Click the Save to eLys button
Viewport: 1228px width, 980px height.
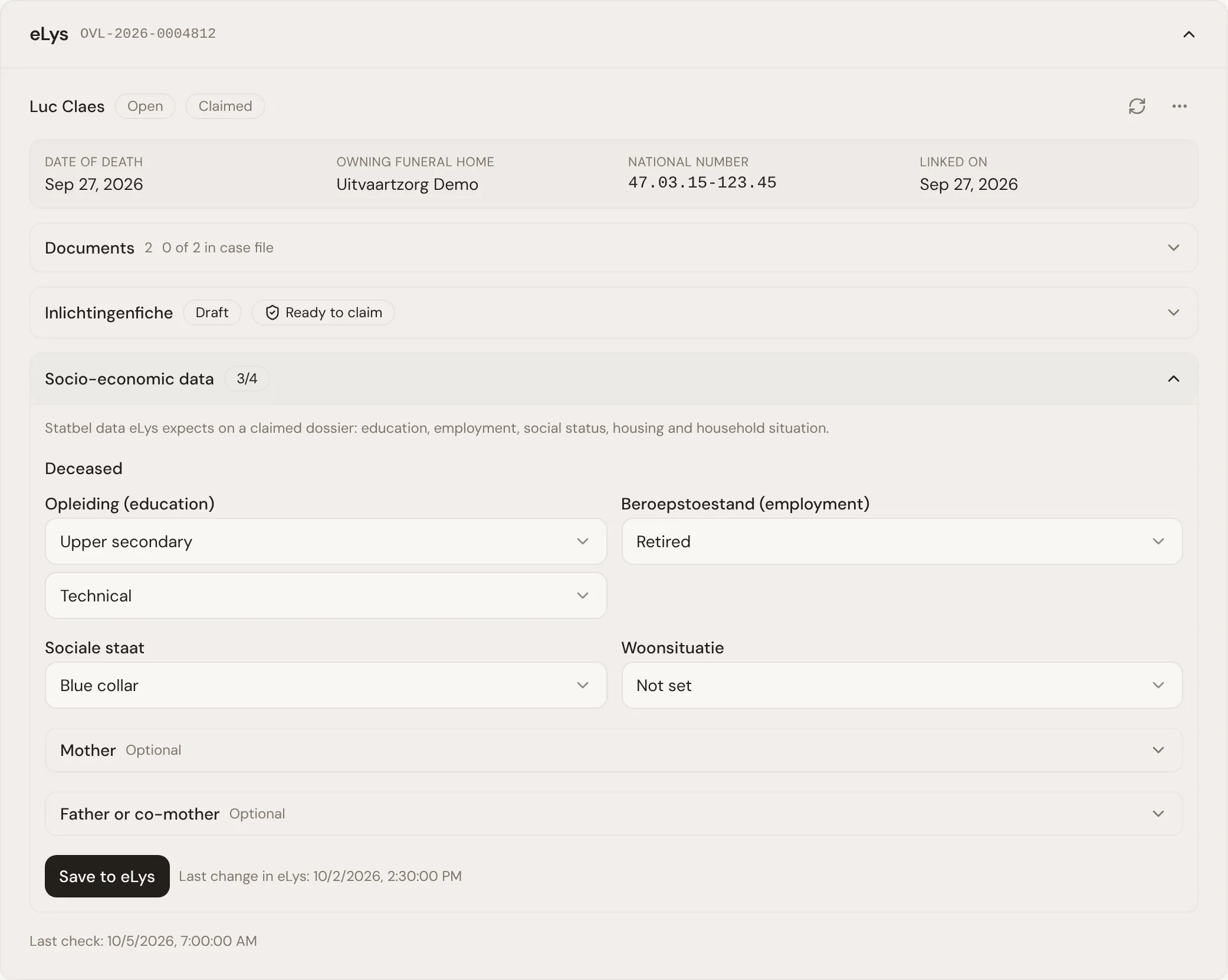(x=107, y=876)
